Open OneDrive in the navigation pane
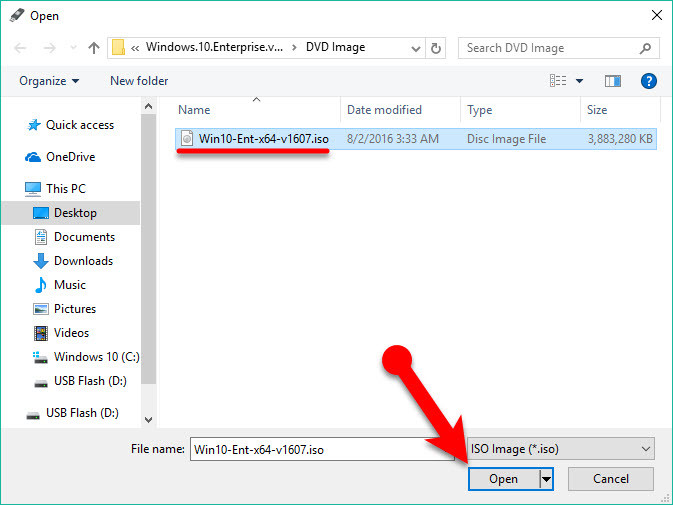Viewport: 673px width, 505px height. click(x=70, y=157)
